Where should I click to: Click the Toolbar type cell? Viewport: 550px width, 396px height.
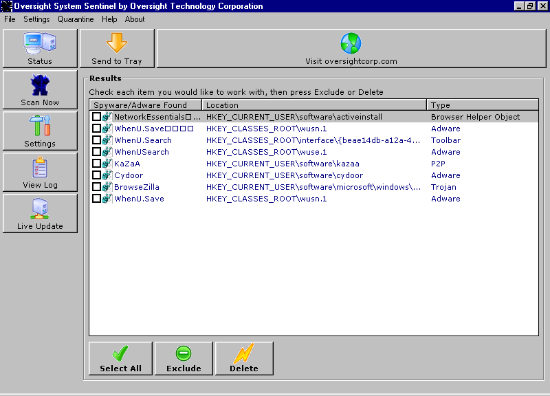point(446,140)
